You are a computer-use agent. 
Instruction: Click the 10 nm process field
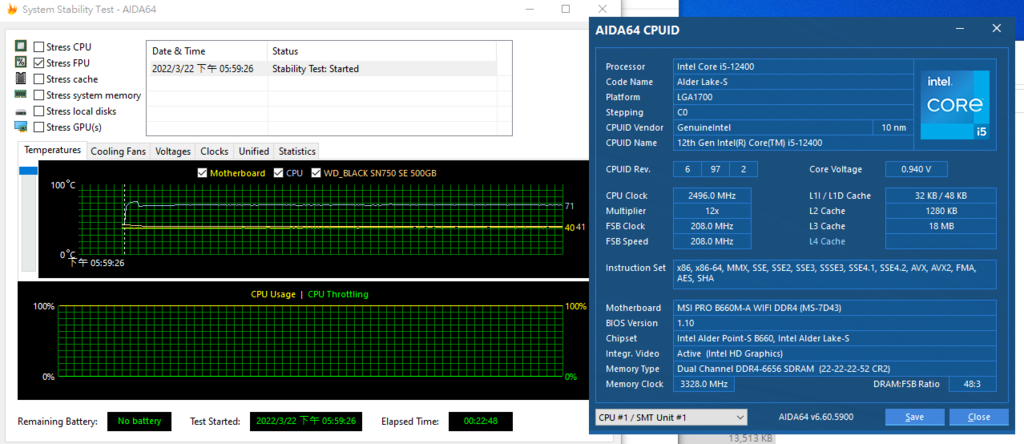coord(893,127)
